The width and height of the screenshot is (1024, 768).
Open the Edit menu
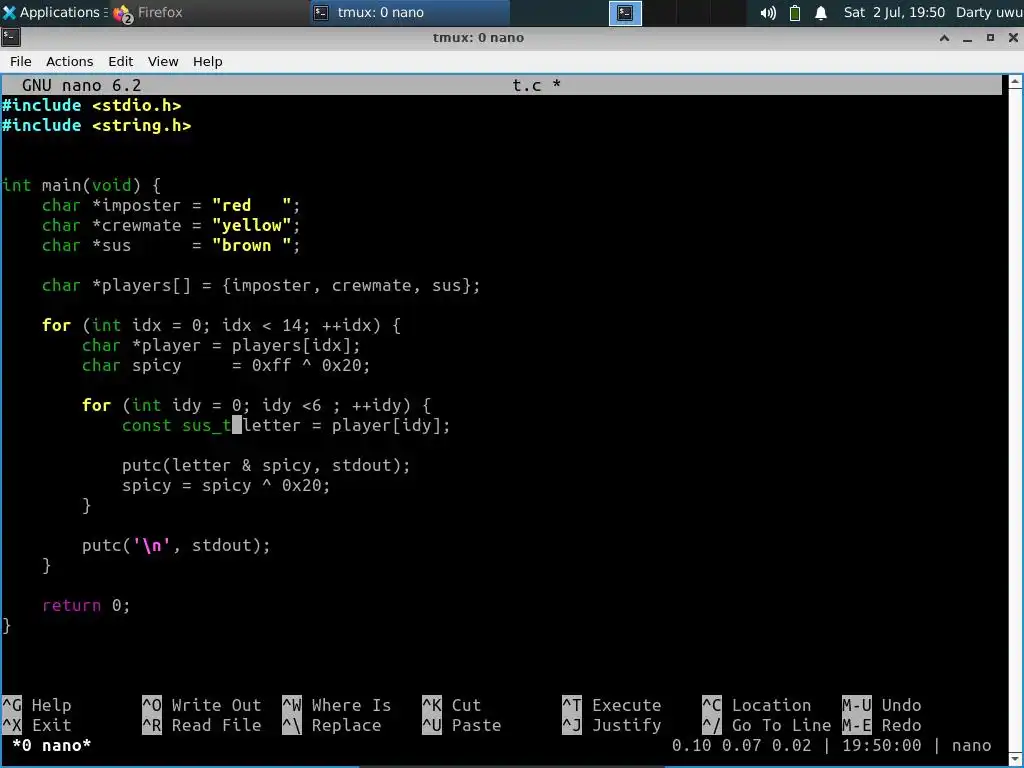(x=120, y=61)
